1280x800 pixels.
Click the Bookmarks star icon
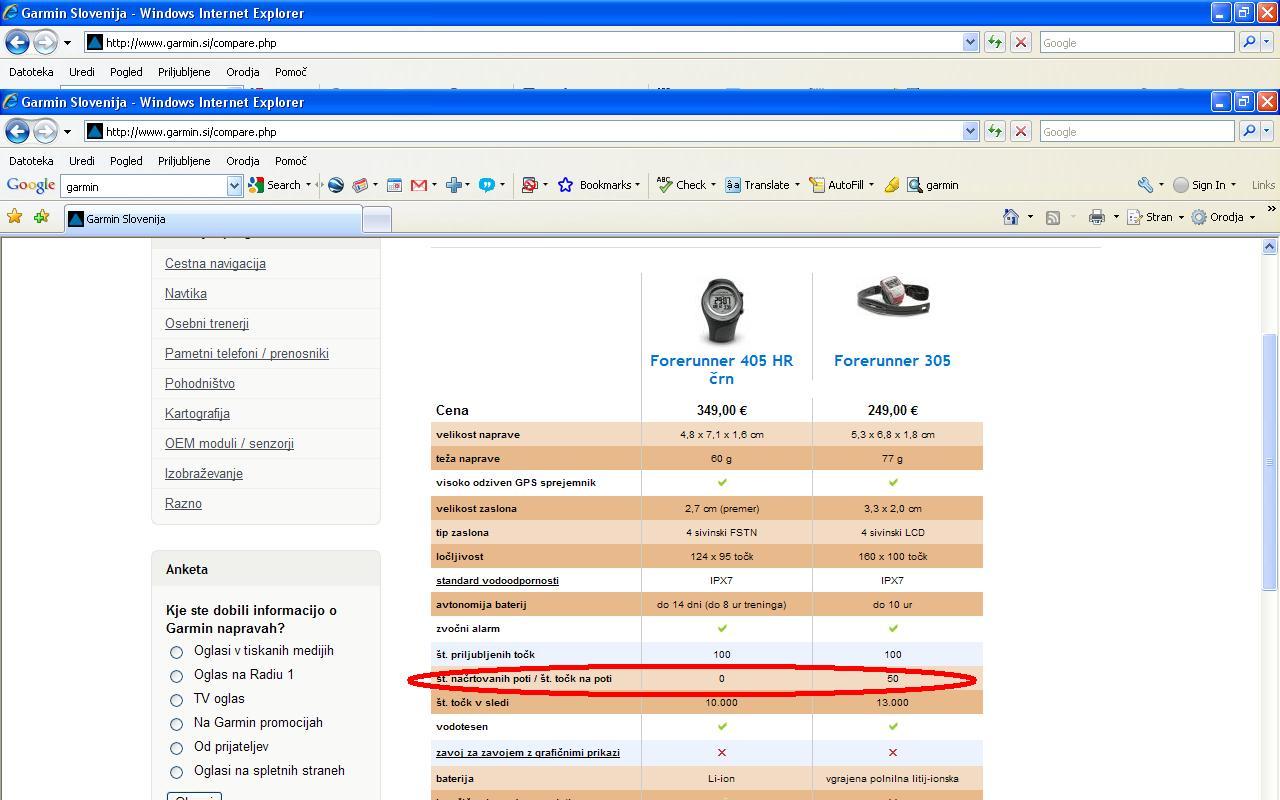pos(565,185)
